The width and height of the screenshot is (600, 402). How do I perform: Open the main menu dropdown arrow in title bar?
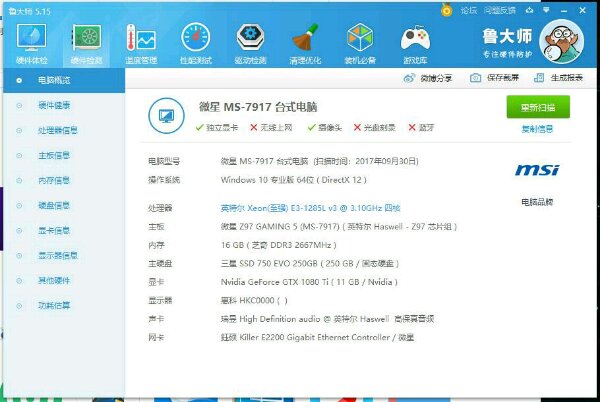click(x=546, y=10)
